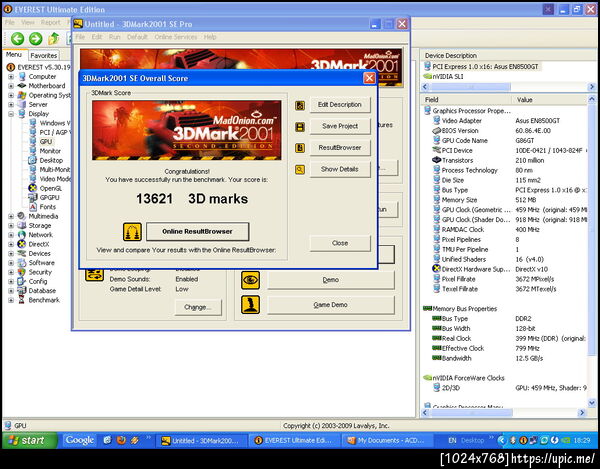This screenshot has width=600, height=469.
Task: Expand the Multimedia tree node
Action: [11, 216]
